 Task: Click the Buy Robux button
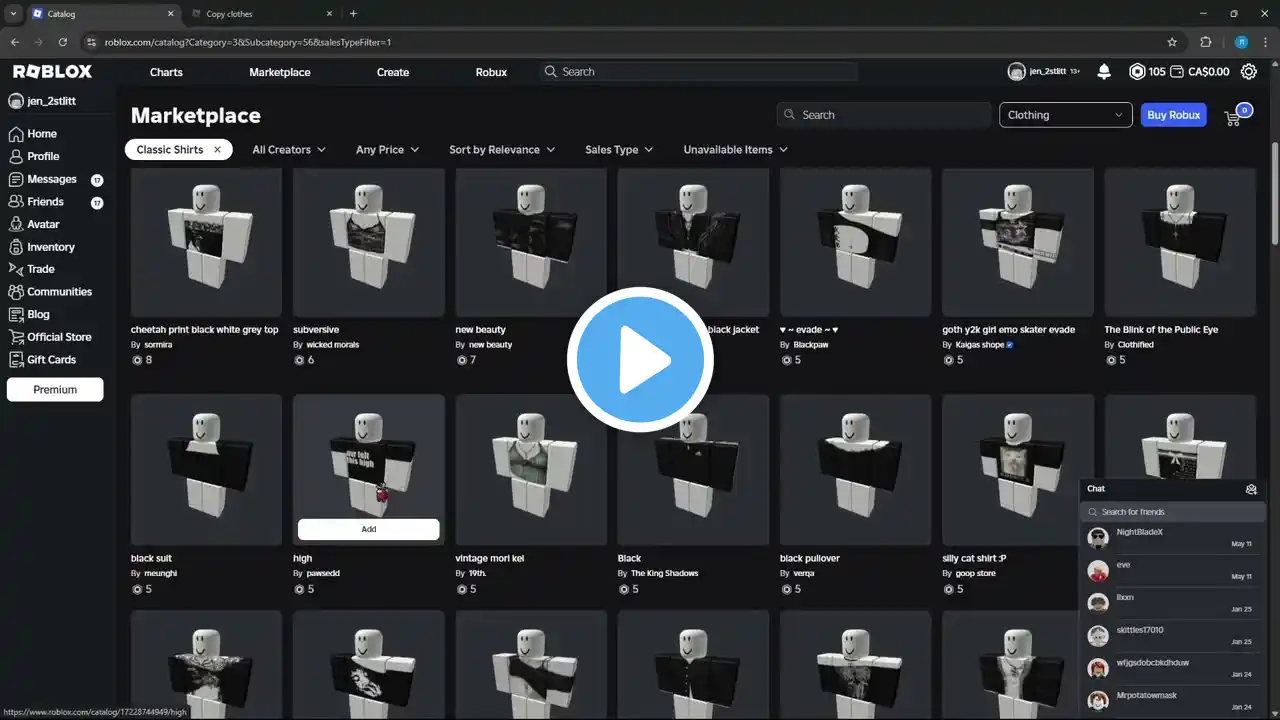1174,115
